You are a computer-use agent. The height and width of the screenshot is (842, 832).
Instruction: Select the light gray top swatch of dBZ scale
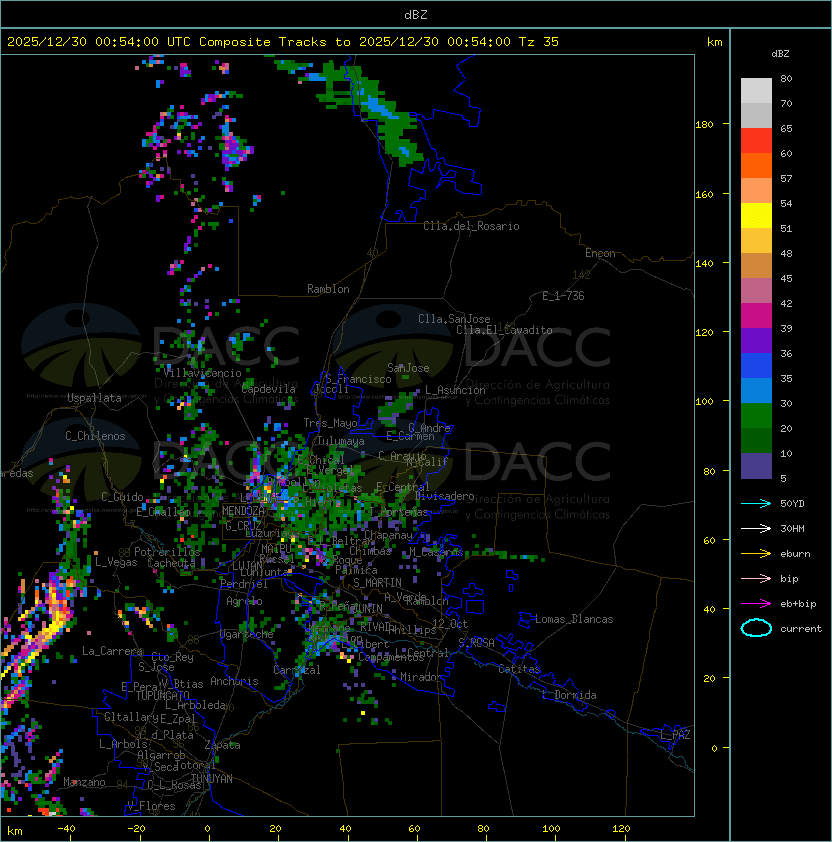pyautogui.click(x=756, y=91)
